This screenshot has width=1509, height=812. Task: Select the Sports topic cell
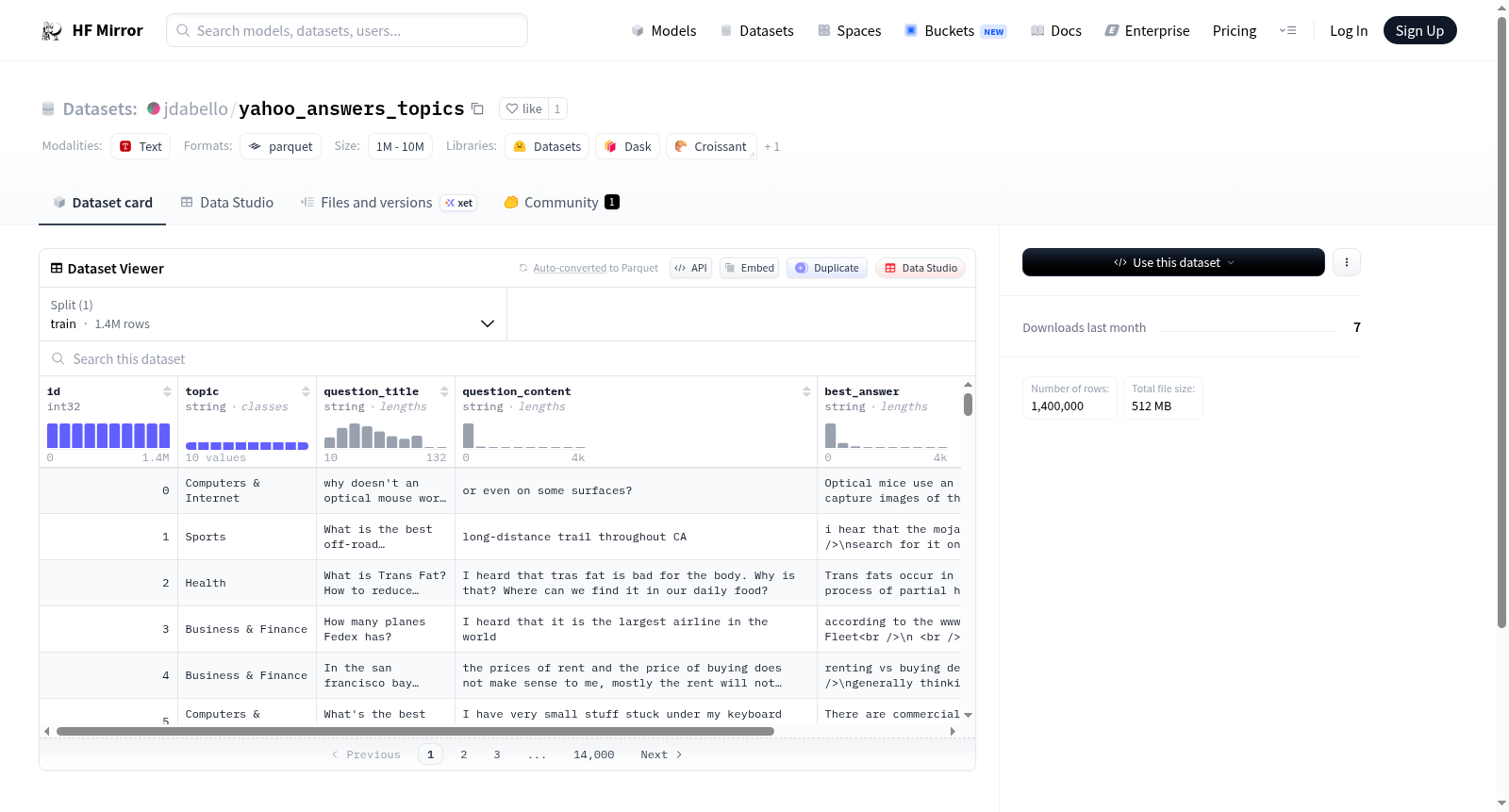point(247,537)
